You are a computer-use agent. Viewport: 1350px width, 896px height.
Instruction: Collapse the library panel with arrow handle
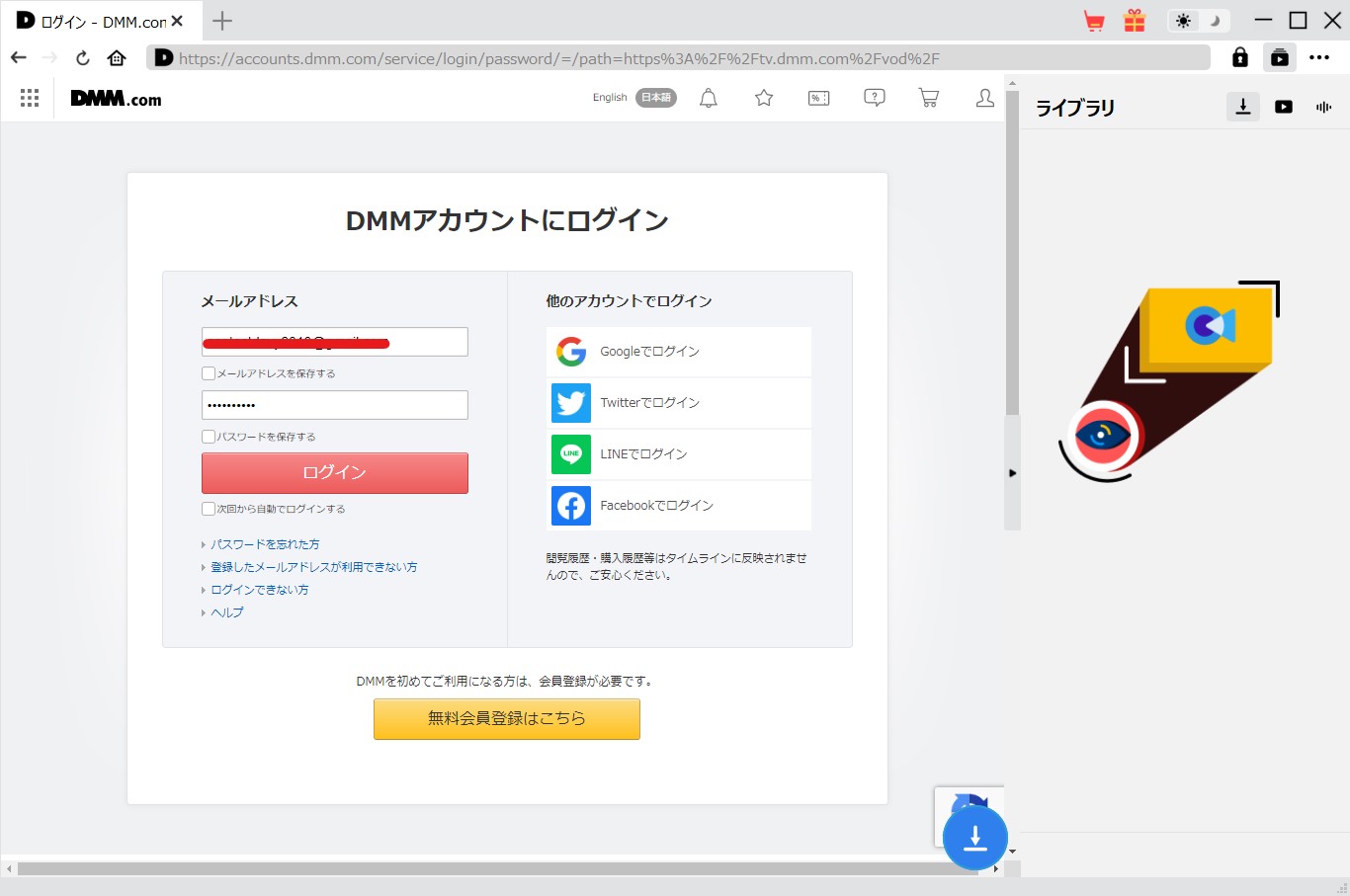coord(1012,473)
